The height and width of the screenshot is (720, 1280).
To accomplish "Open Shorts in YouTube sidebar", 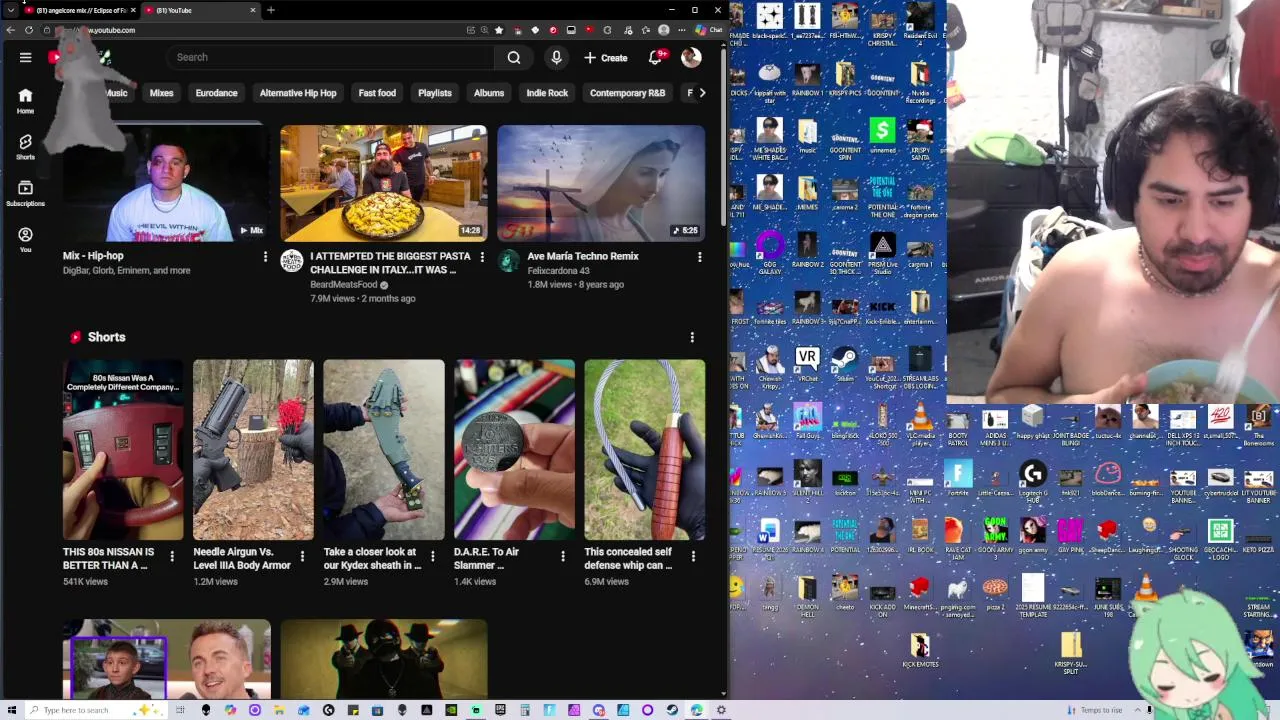I will (x=25, y=147).
